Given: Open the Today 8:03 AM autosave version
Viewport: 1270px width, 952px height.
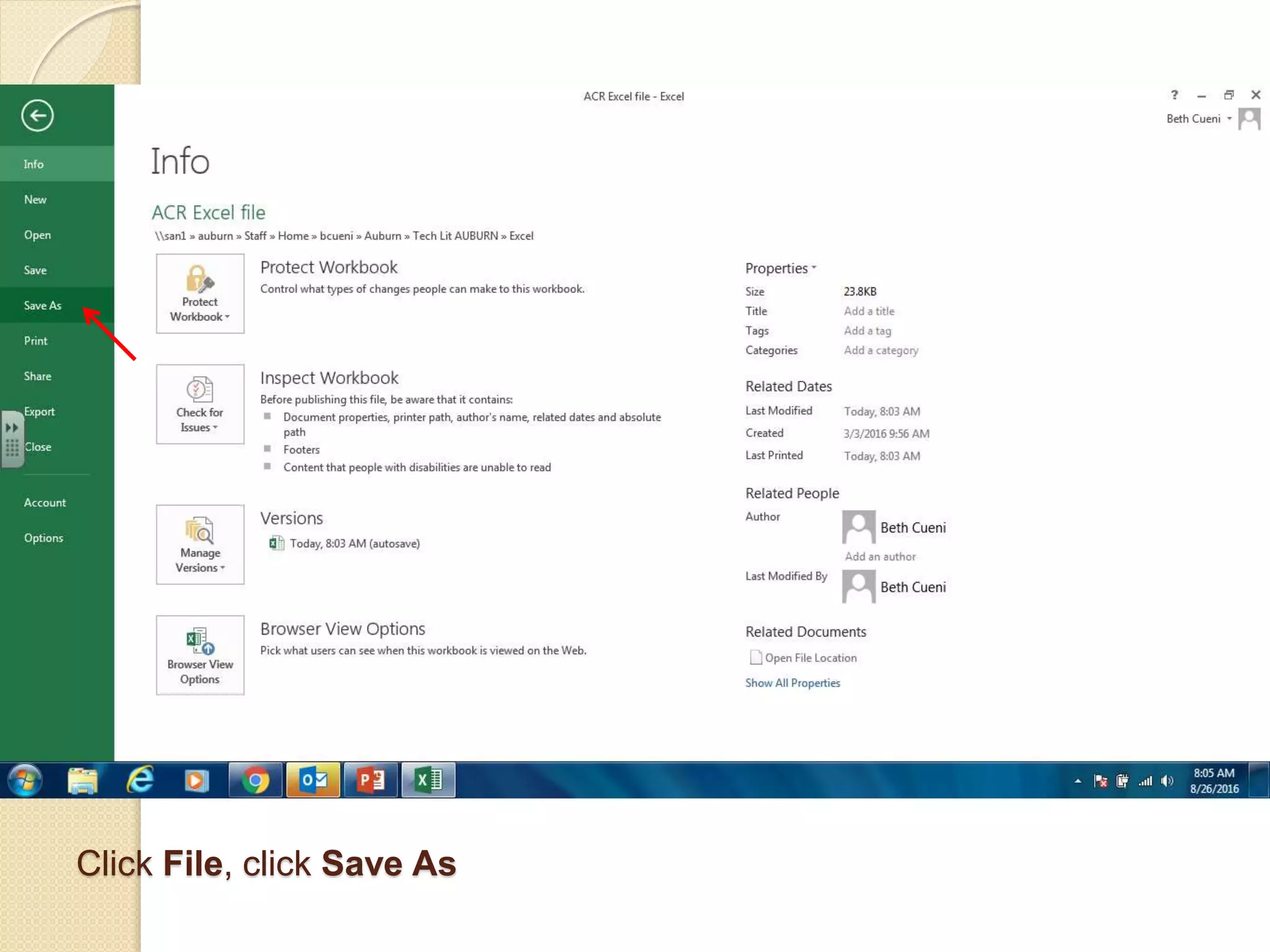Looking at the screenshot, I should 355,543.
